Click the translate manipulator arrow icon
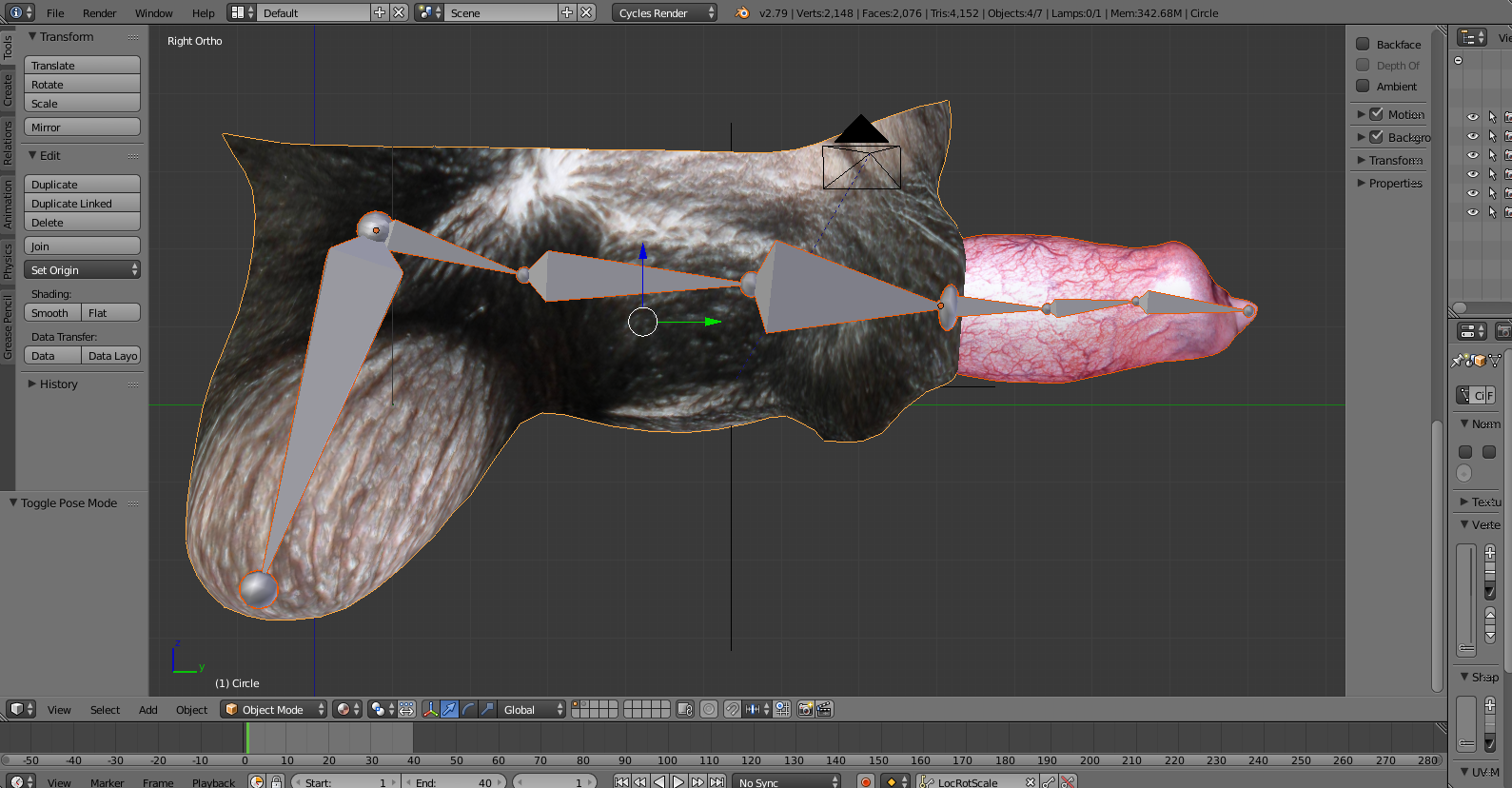This screenshot has width=1512, height=788. click(449, 709)
